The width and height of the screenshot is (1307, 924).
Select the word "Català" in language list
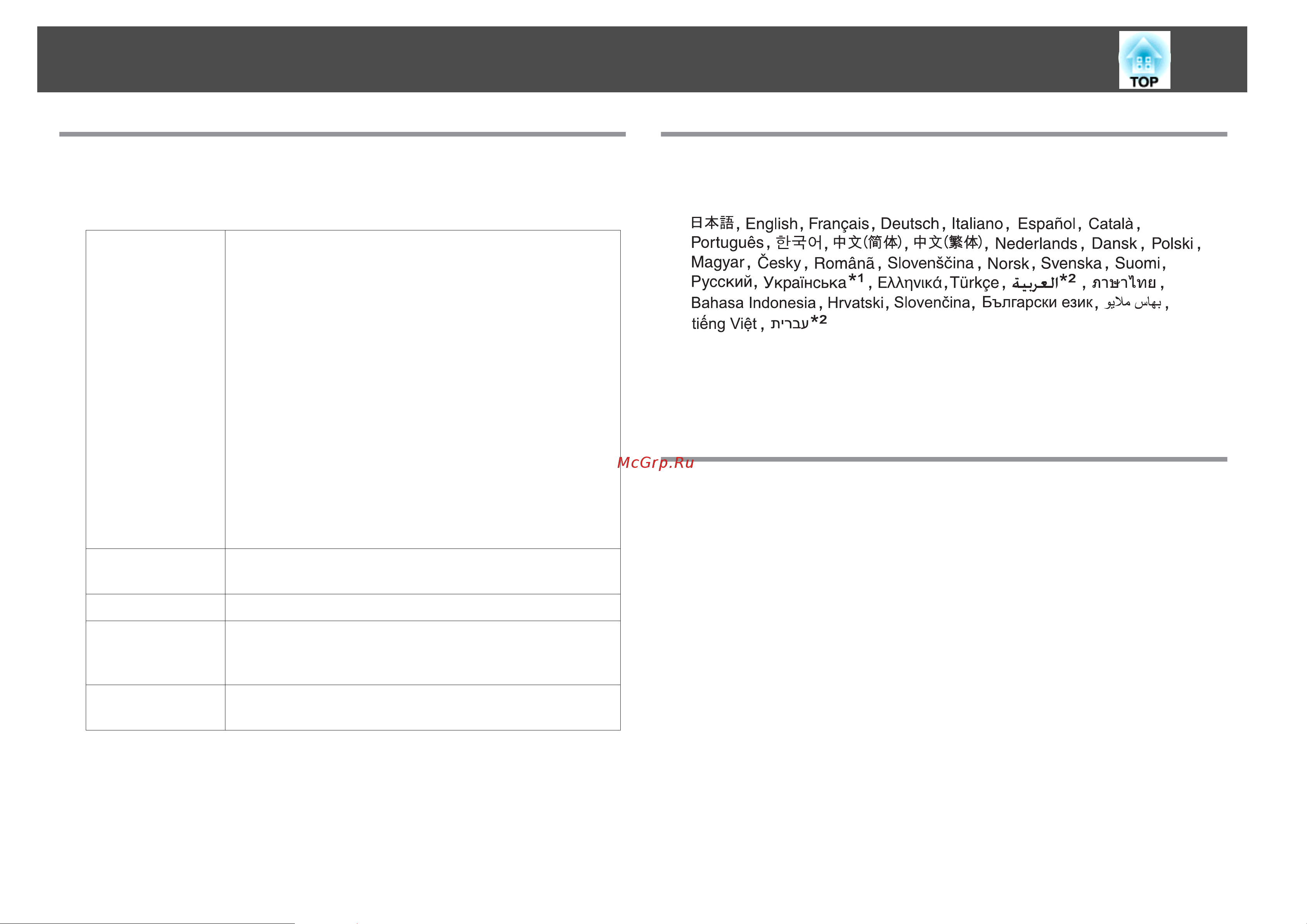point(1111,224)
